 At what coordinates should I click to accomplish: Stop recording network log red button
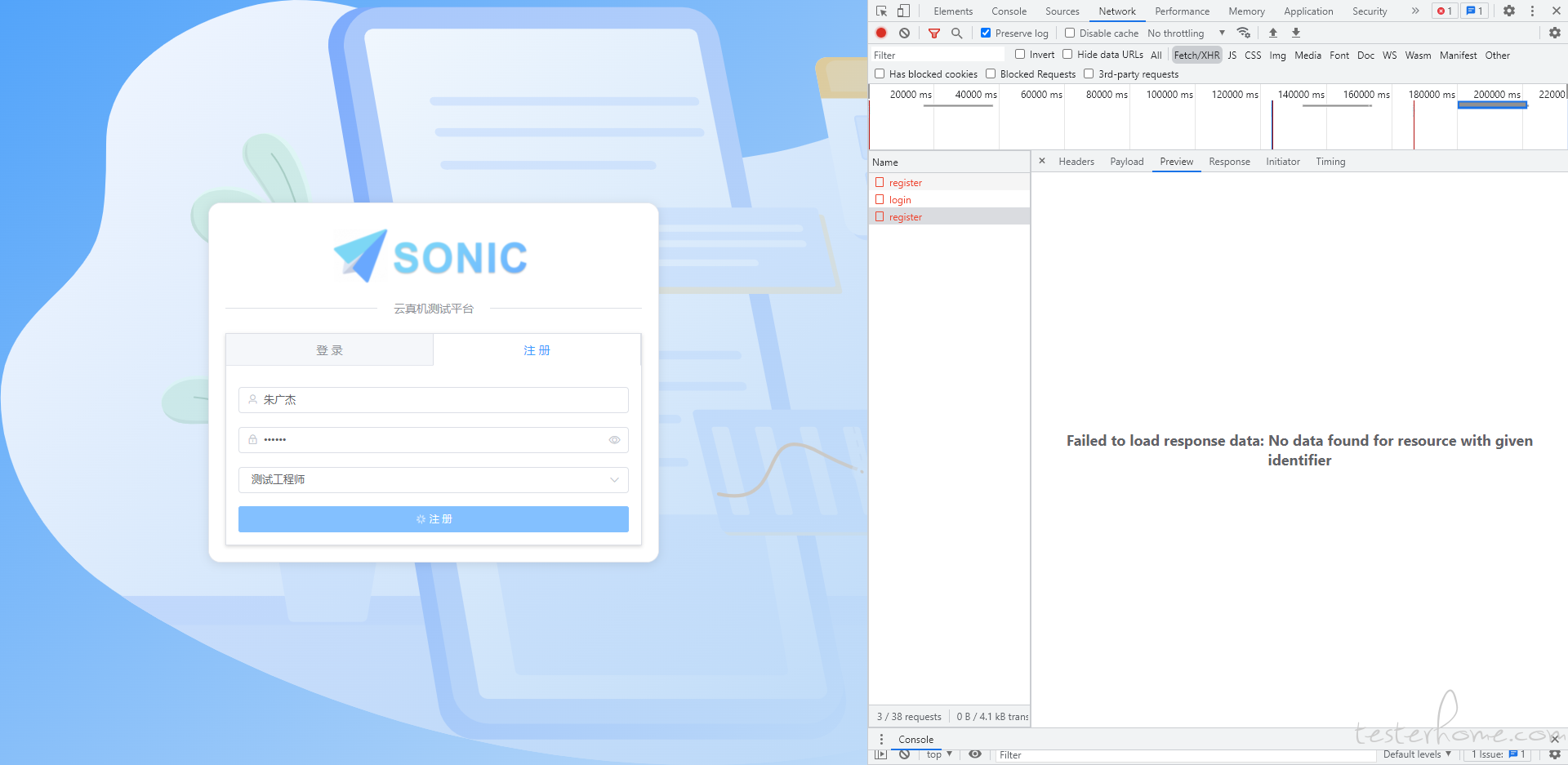(881, 33)
